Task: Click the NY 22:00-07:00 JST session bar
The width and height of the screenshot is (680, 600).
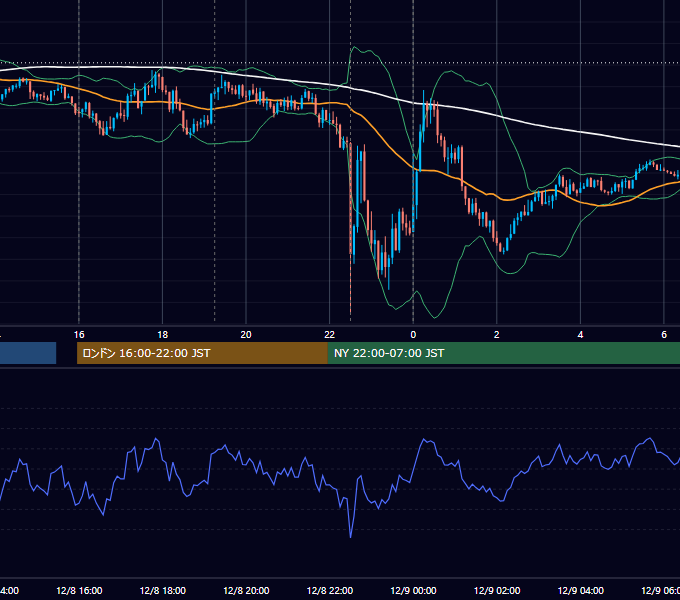Action: click(x=503, y=353)
